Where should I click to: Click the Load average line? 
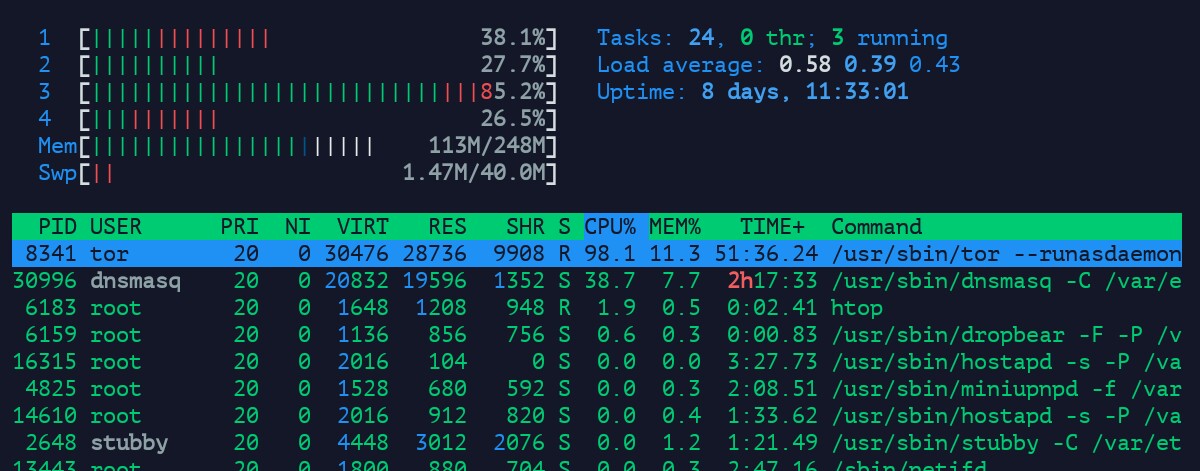tap(779, 66)
